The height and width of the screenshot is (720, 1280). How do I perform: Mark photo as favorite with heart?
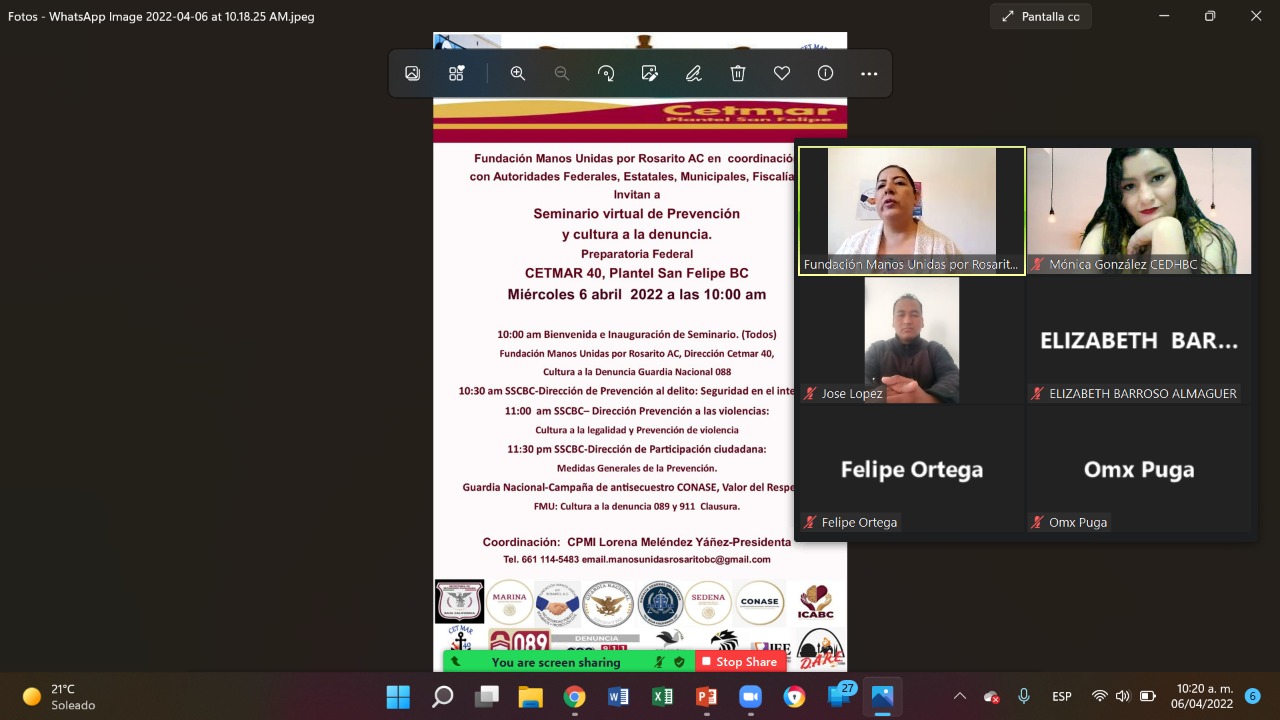(x=782, y=73)
